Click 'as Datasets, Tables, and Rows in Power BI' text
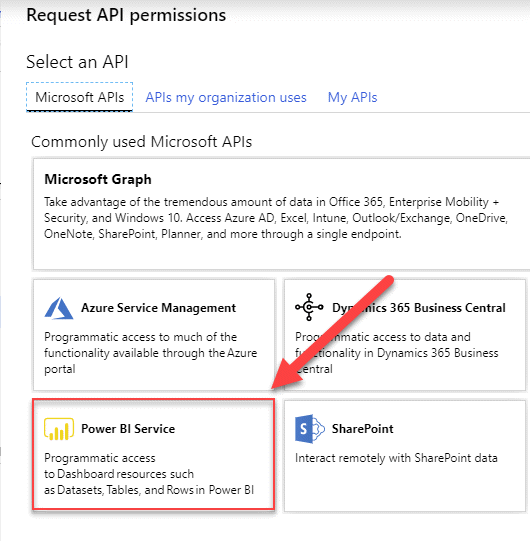The height and width of the screenshot is (541, 530). 149,490
